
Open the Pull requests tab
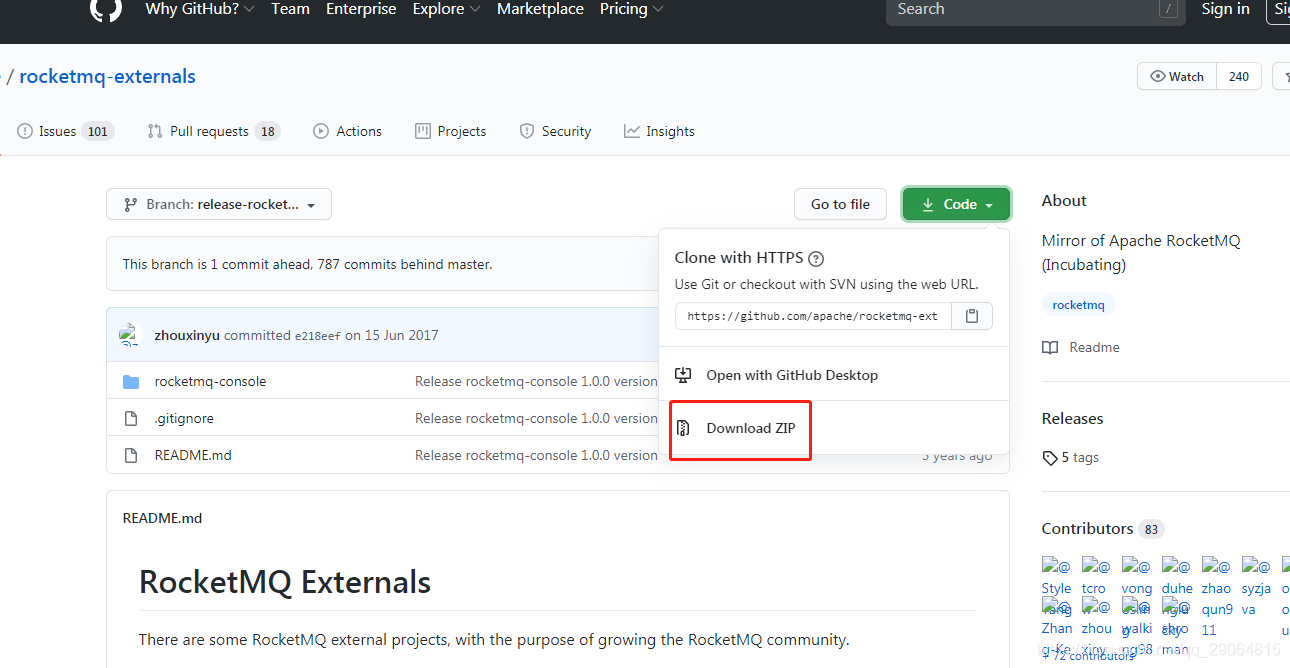pos(214,131)
